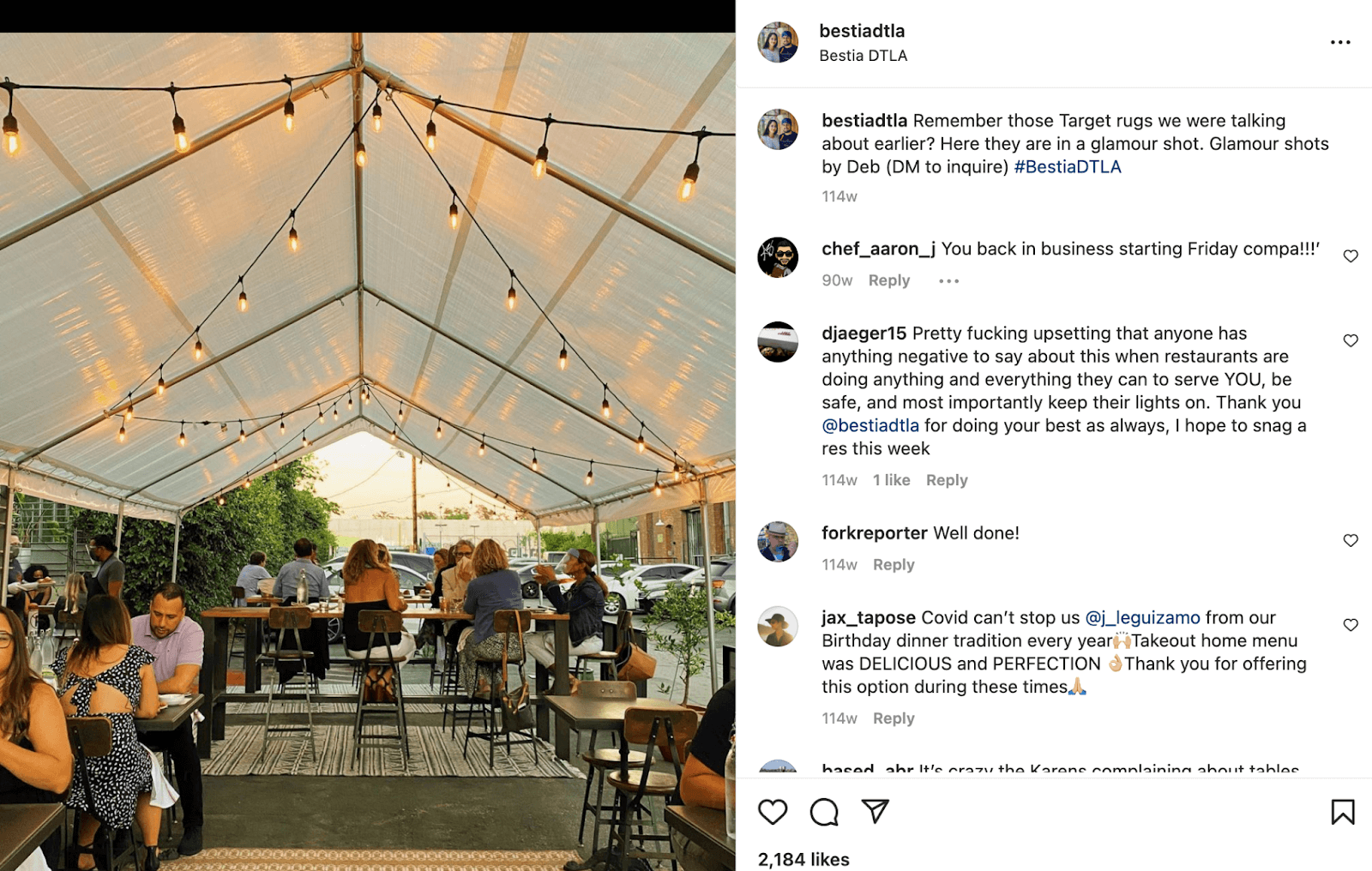This screenshot has width=1372, height=871.
Task: Open more options on chef_aaron_j's comment
Action: coord(948,281)
